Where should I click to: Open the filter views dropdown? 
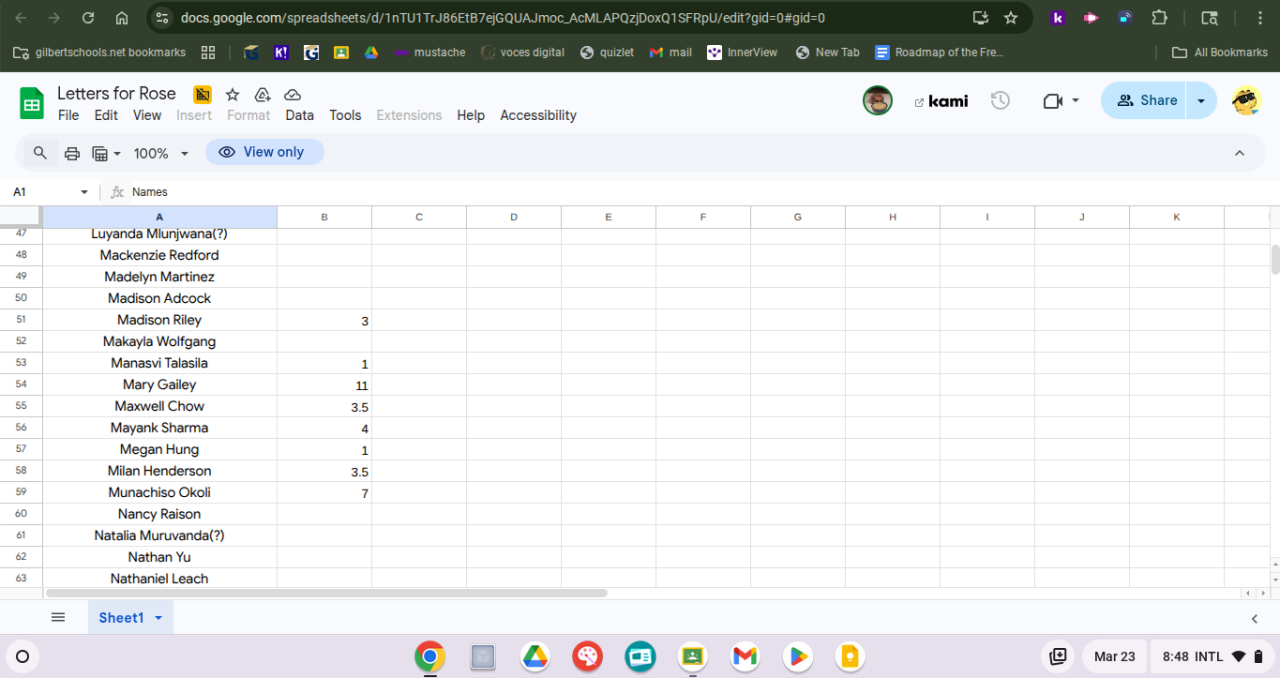pos(106,153)
